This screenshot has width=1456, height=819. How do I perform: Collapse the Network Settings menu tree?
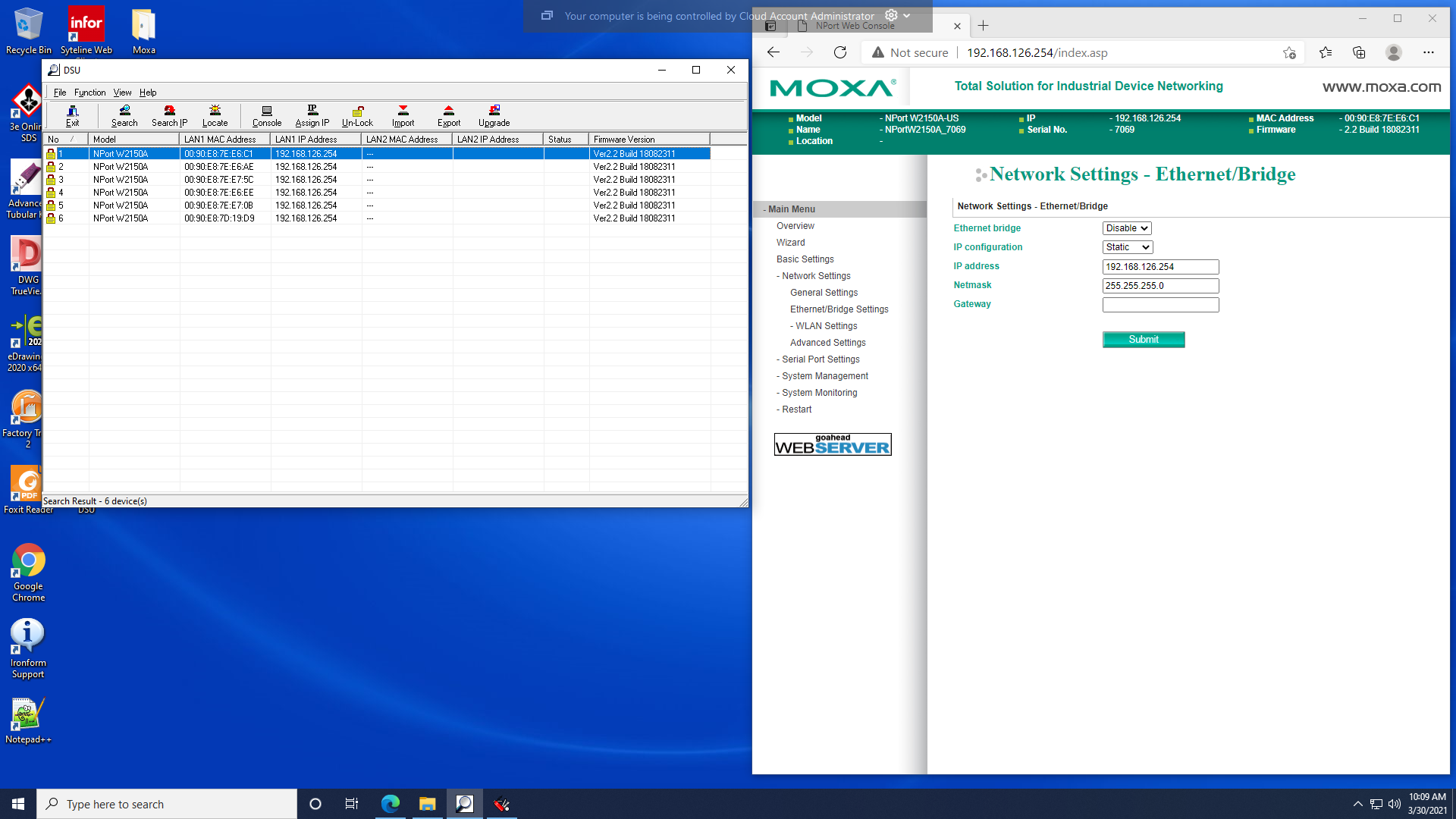pyautogui.click(x=815, y=276)
